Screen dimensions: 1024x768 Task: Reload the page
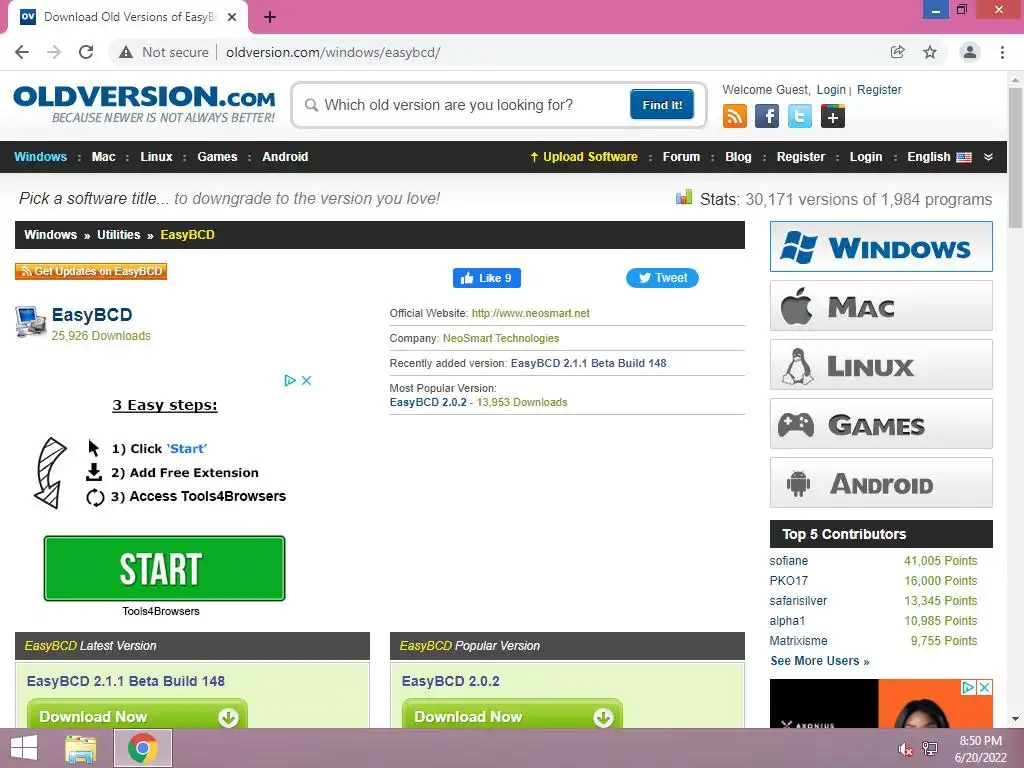click(x=86, y=52)
